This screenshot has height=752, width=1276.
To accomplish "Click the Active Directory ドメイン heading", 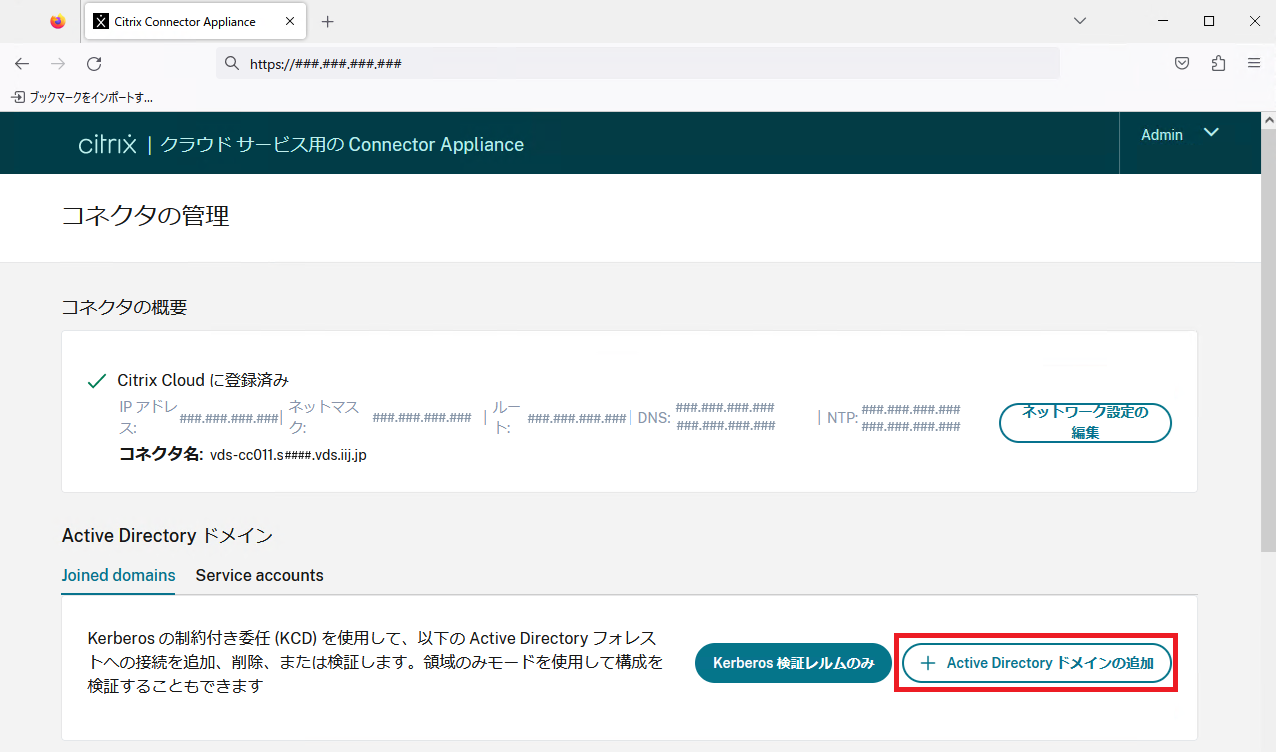I will tap(167, 536).
